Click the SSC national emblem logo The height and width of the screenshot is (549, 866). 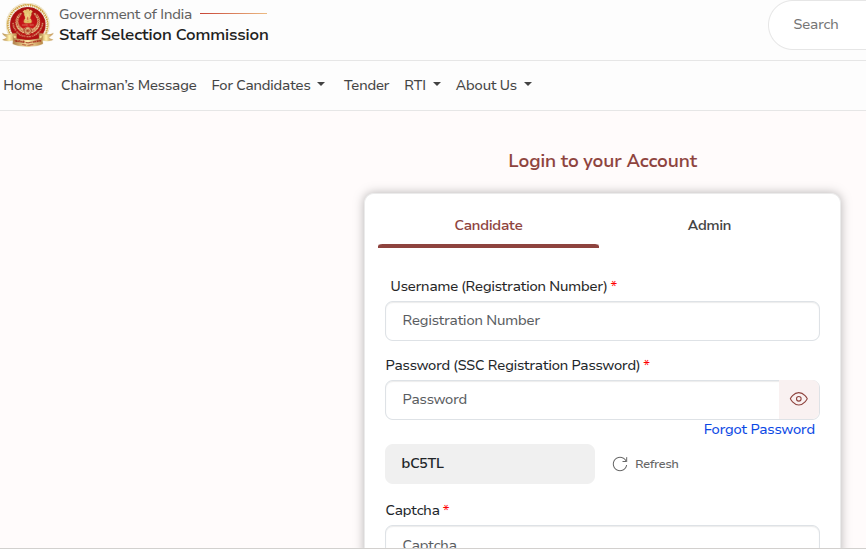(27, 26)
